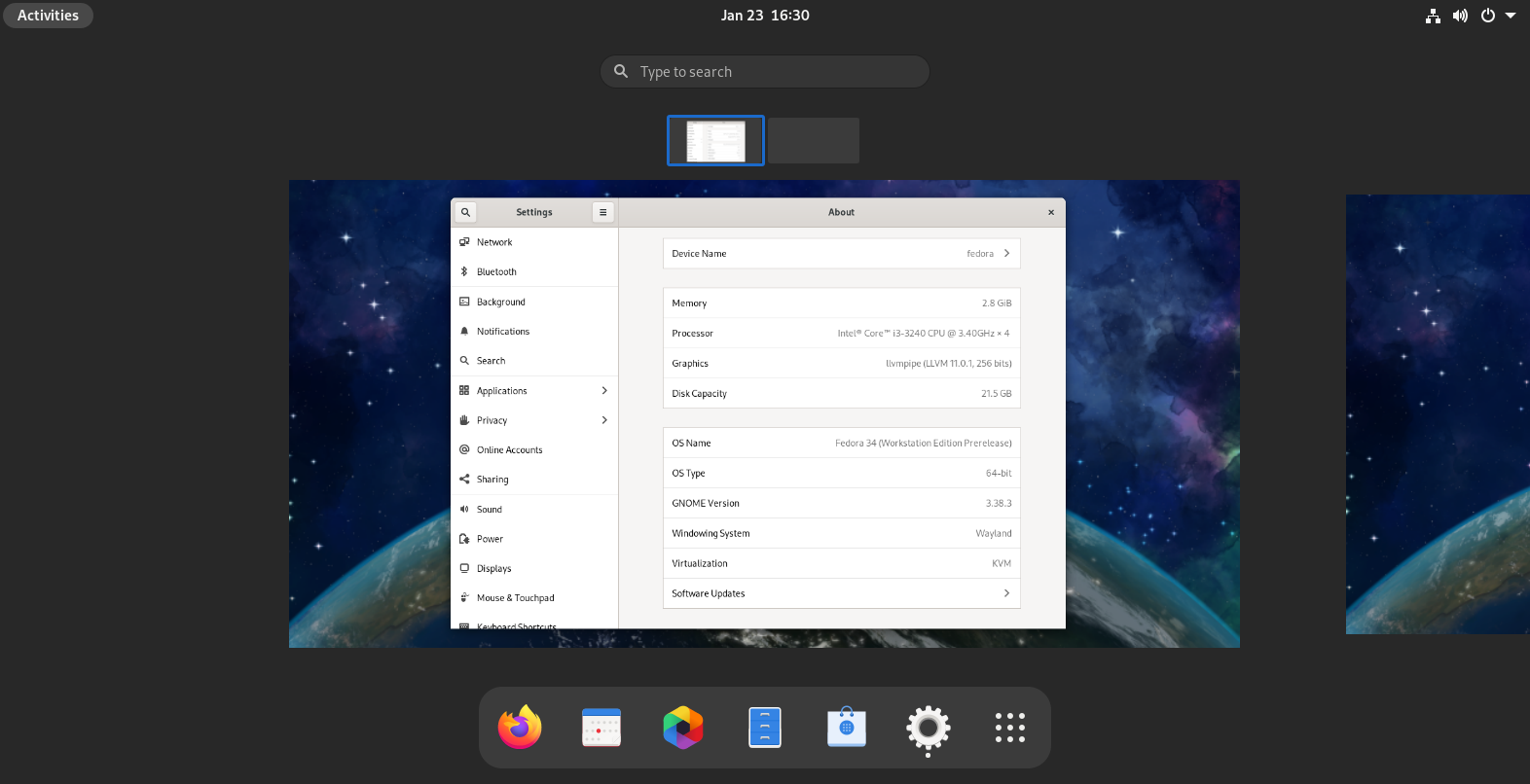Click the Processor value Intel Core i3-3240

[924, 334]
